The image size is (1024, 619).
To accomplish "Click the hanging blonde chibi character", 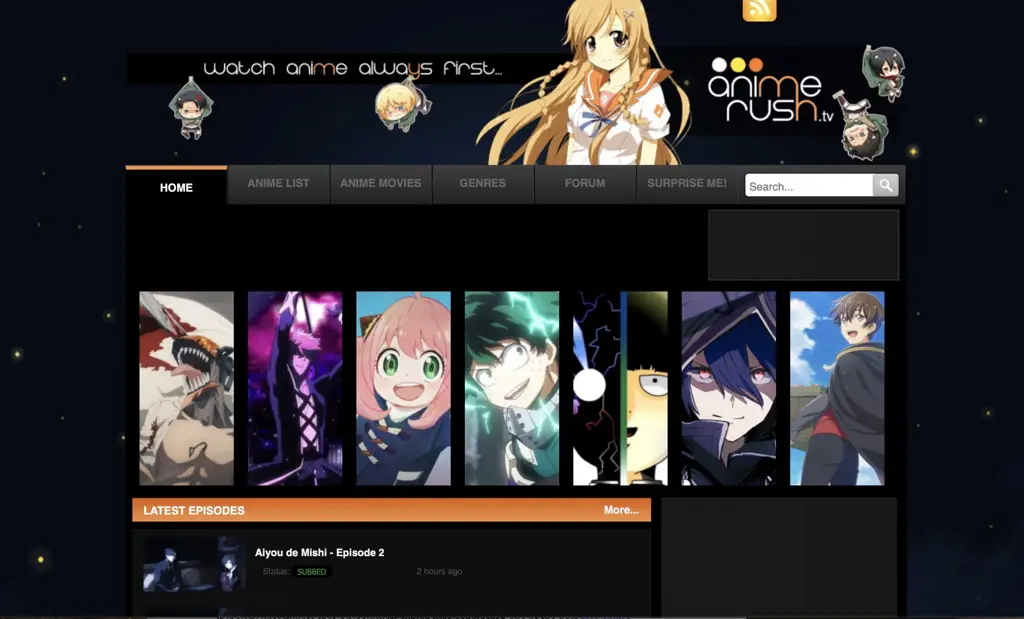I will 401,104.
